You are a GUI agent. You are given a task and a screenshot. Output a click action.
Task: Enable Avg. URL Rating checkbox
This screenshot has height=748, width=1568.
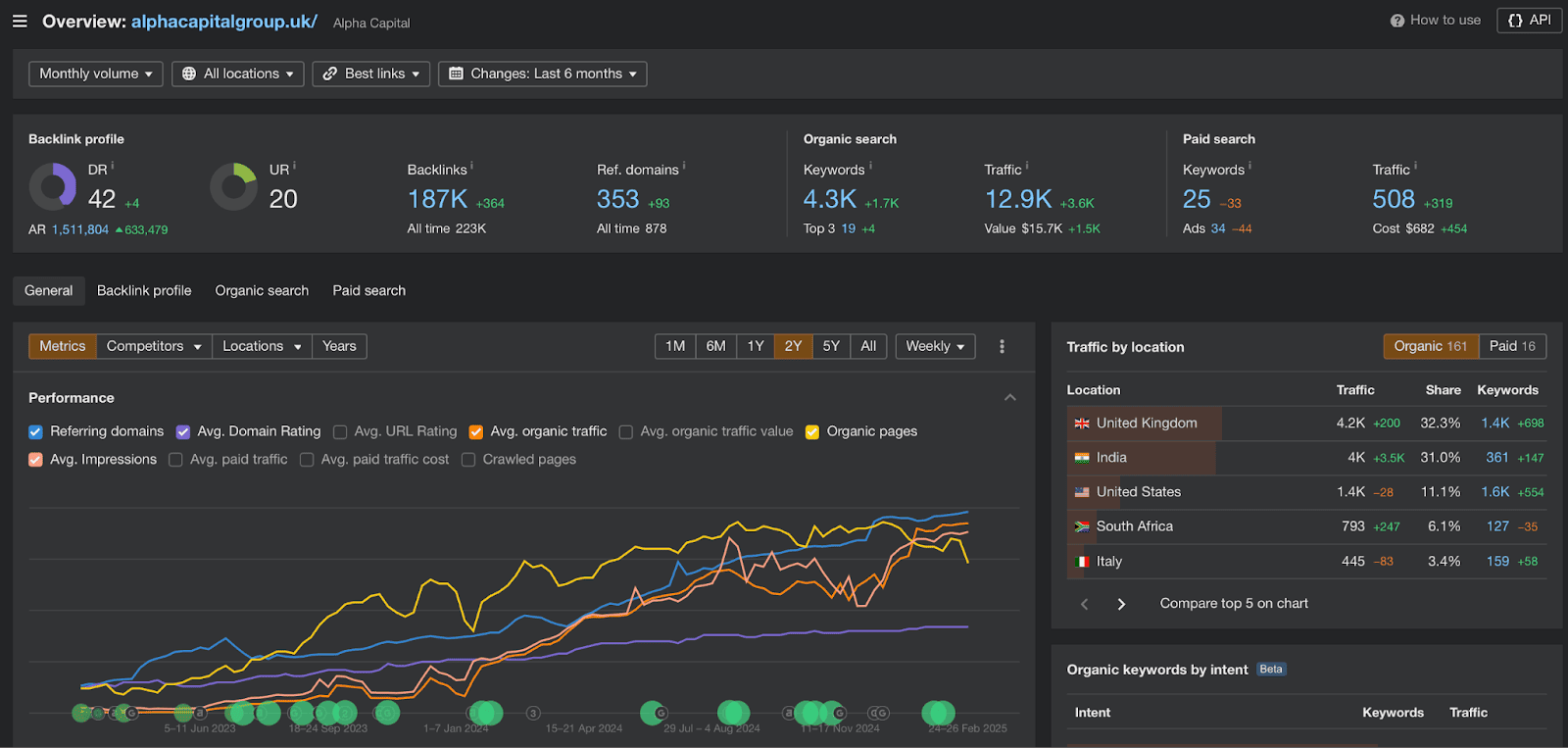click(340, 432)
